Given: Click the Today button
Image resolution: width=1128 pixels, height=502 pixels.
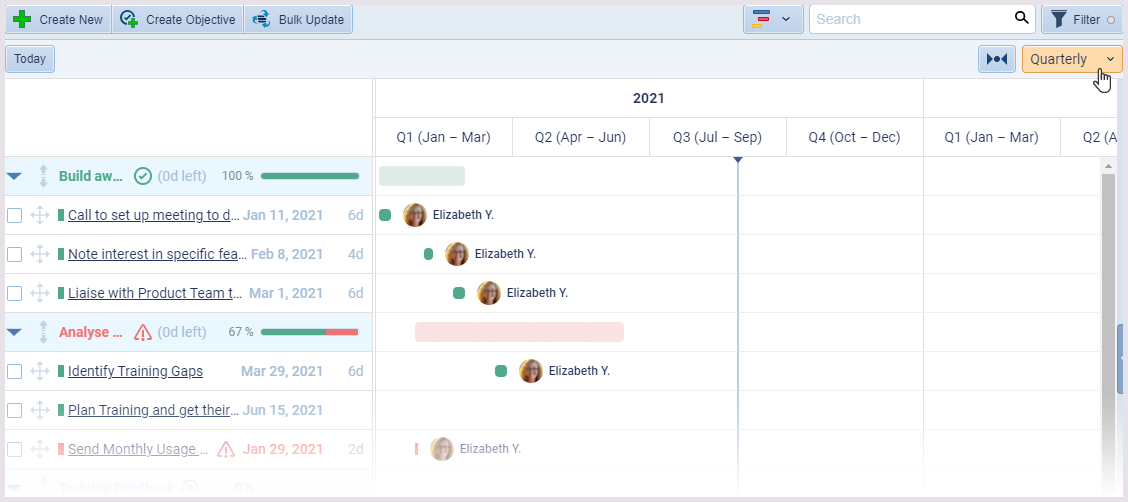Looking at the screenshot, I should 30,59.
